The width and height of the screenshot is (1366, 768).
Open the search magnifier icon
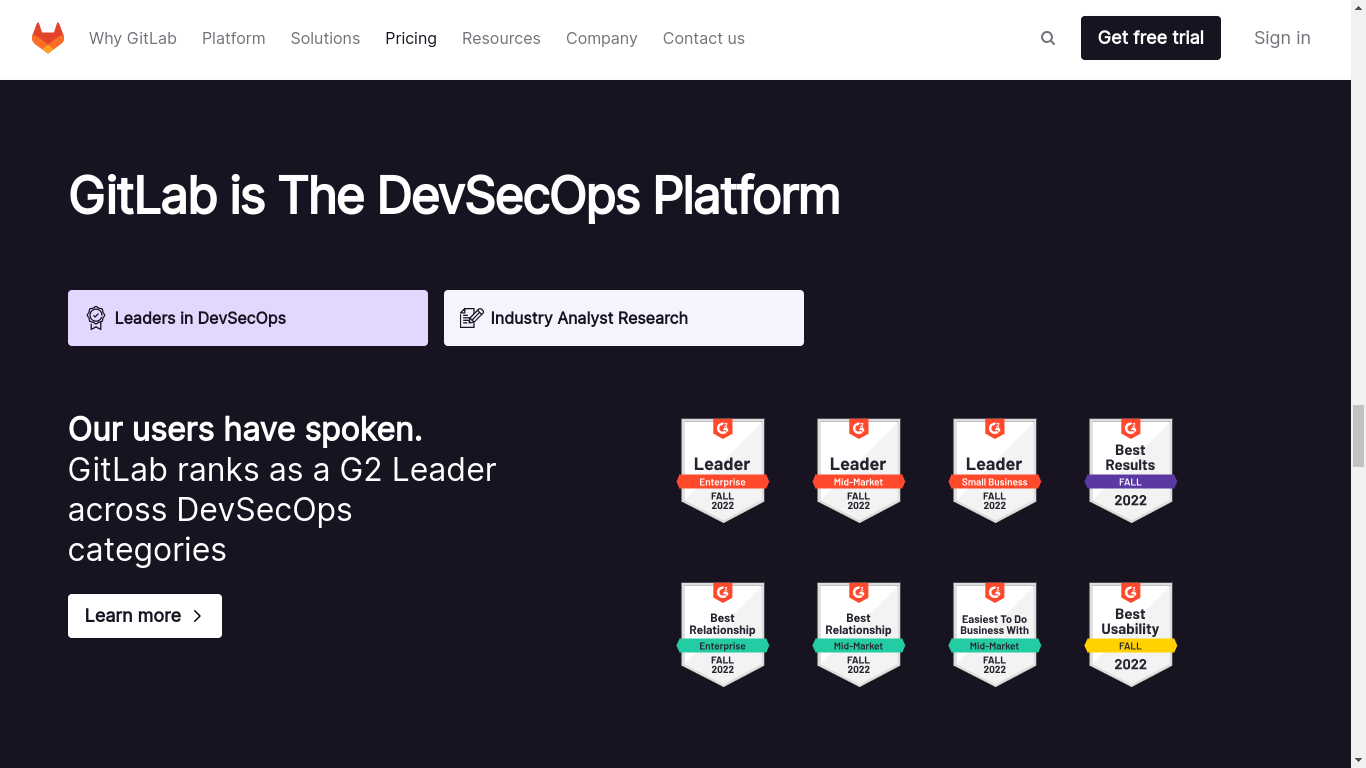click(x=1048, y=38)
